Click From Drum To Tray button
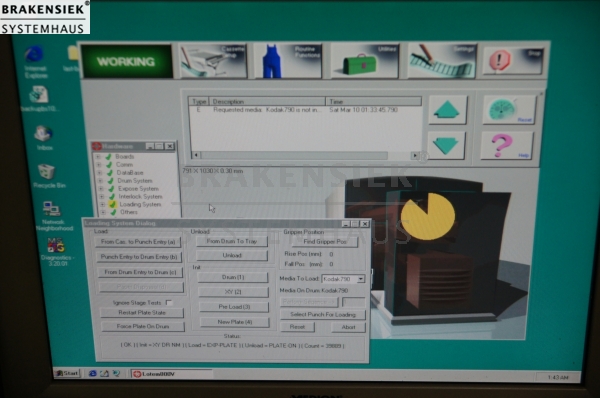Screen dimensions: 600x398 (x=232, y=241)
